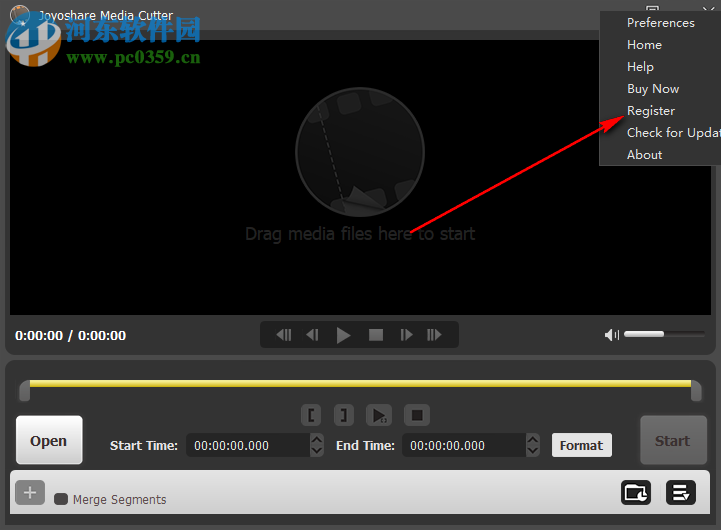Screen dimensions: 721x530
Task: Click the Open button
Action: [49, 440]
